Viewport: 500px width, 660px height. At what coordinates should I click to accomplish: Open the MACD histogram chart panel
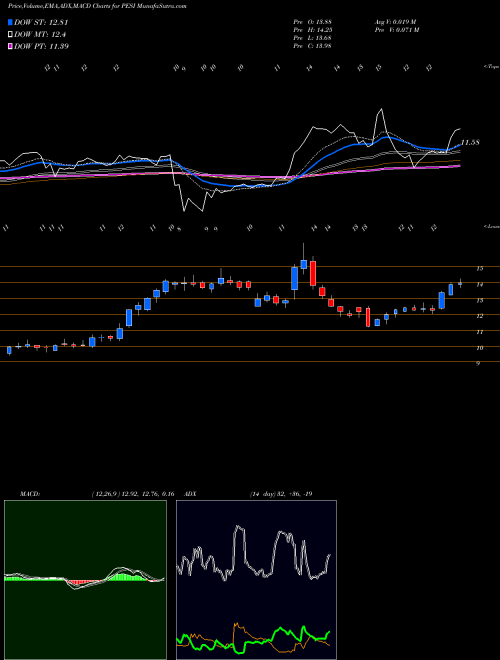(85, 580)
